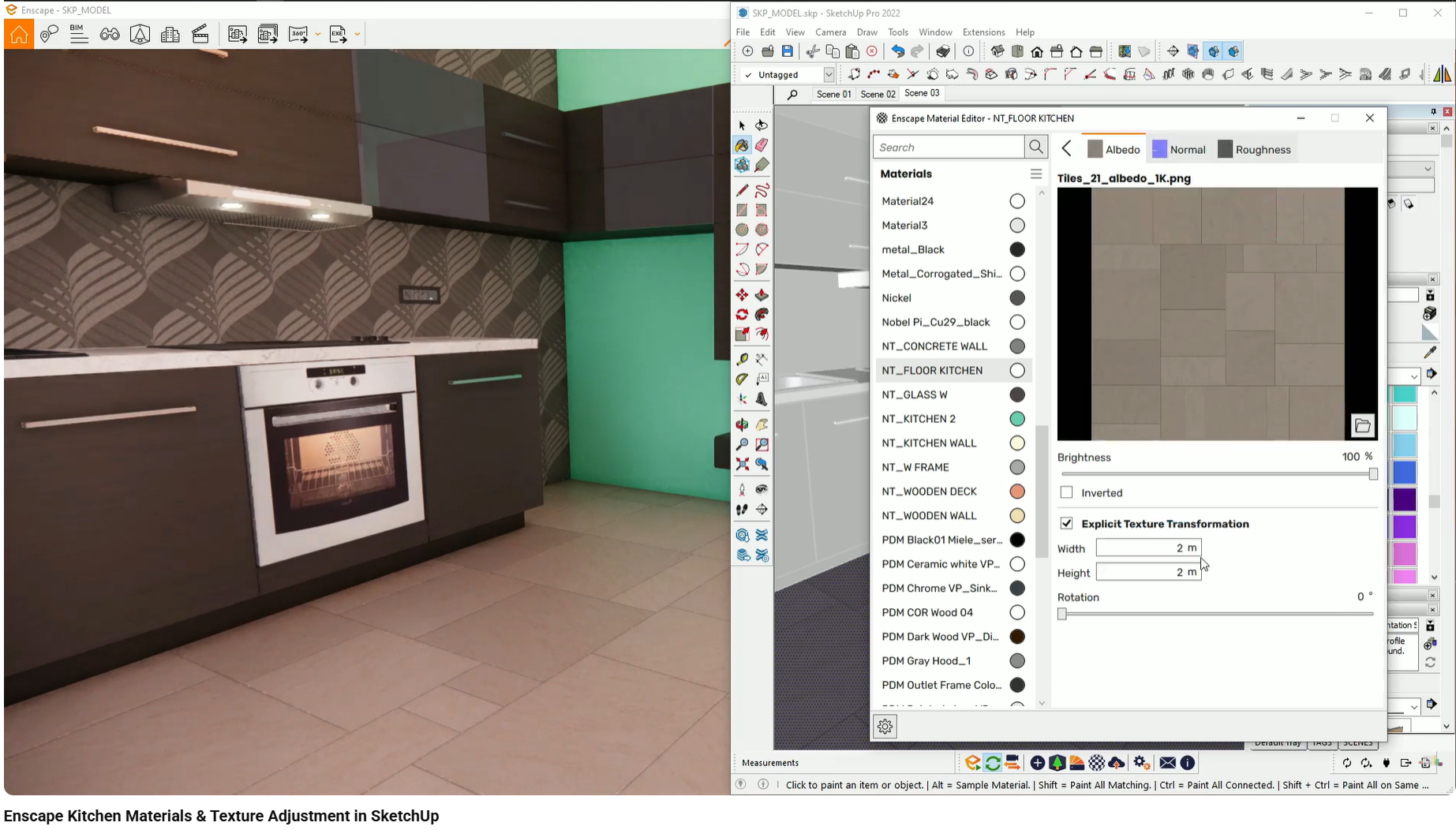Screen dimensions: 1456x830
Task: Open Enscape asset library icon
Action: 1057,762
